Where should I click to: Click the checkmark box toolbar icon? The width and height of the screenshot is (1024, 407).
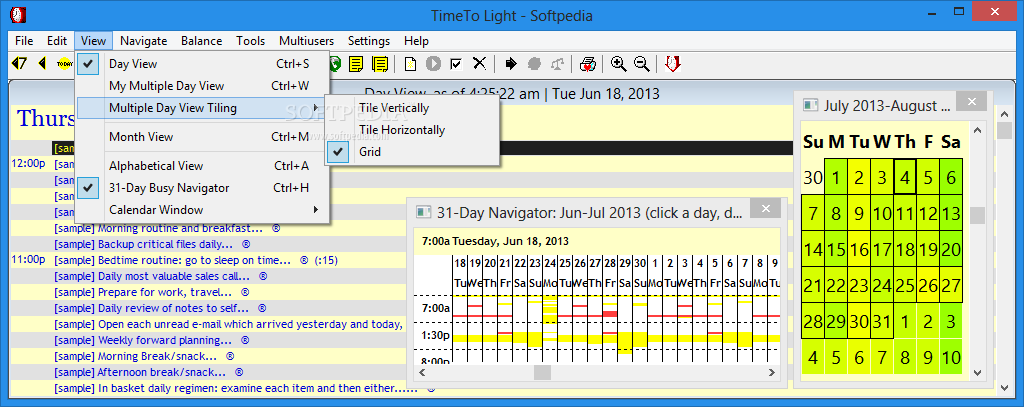point(456,63)
